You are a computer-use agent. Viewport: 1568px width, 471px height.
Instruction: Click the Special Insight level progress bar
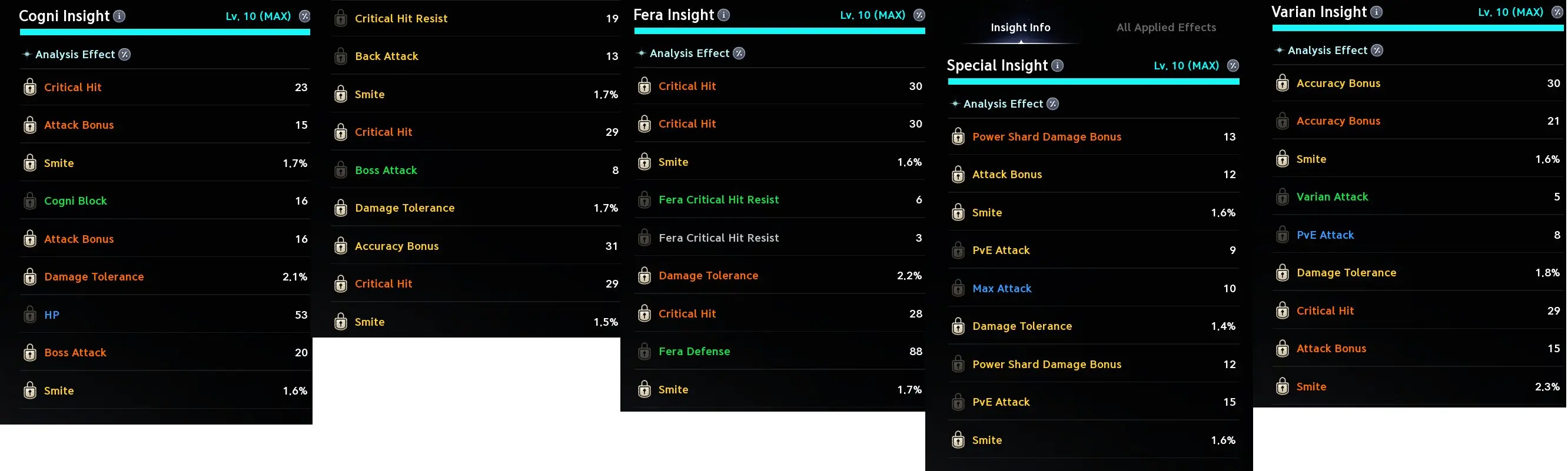[x=1093, y=81]
